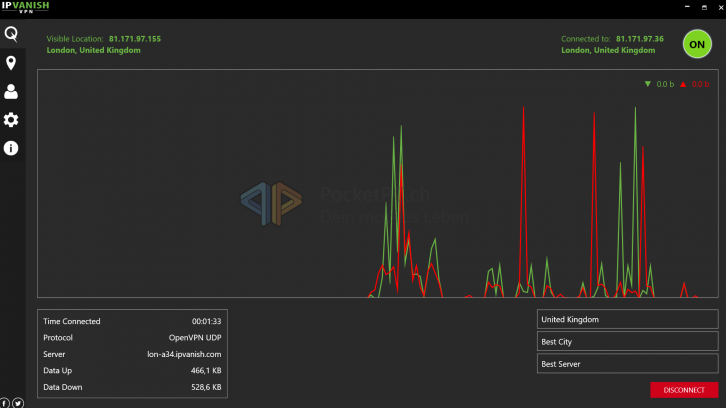Click the visible location IP 81.171.97.155
This screenshot has width=726, height=408.
pyautogui.click(x=135, y=39)
